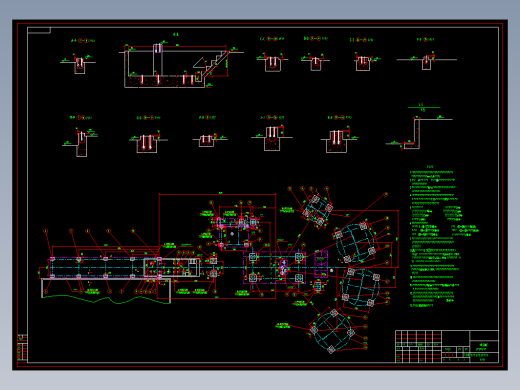The height and width of the screenshot is (390, 520).
Task: Select the tilted rectangular foundation with cyan grid
Action: (317, 211)
